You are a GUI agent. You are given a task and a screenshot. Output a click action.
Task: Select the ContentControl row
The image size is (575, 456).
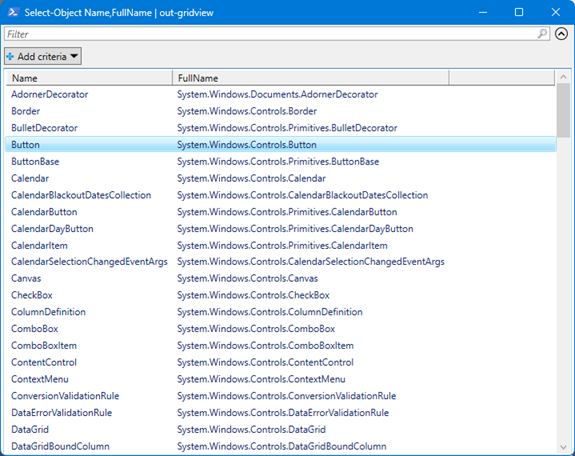[x=281, y=362]
